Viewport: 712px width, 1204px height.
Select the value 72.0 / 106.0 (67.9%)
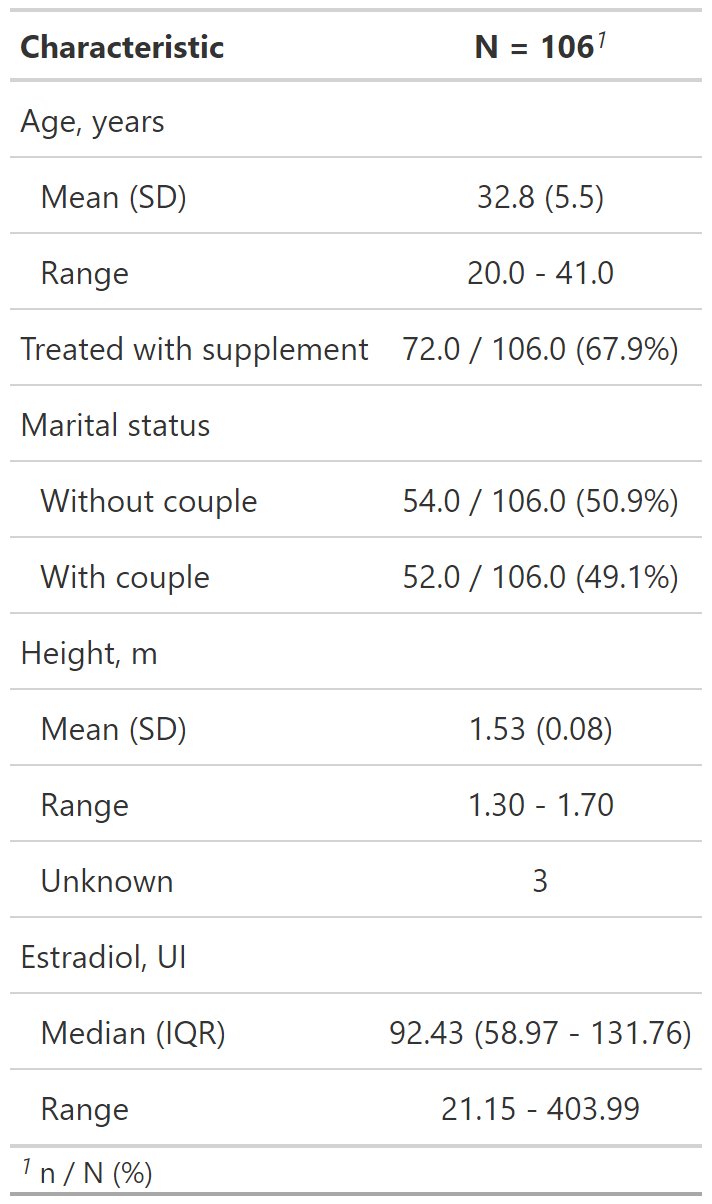point(540,350)
